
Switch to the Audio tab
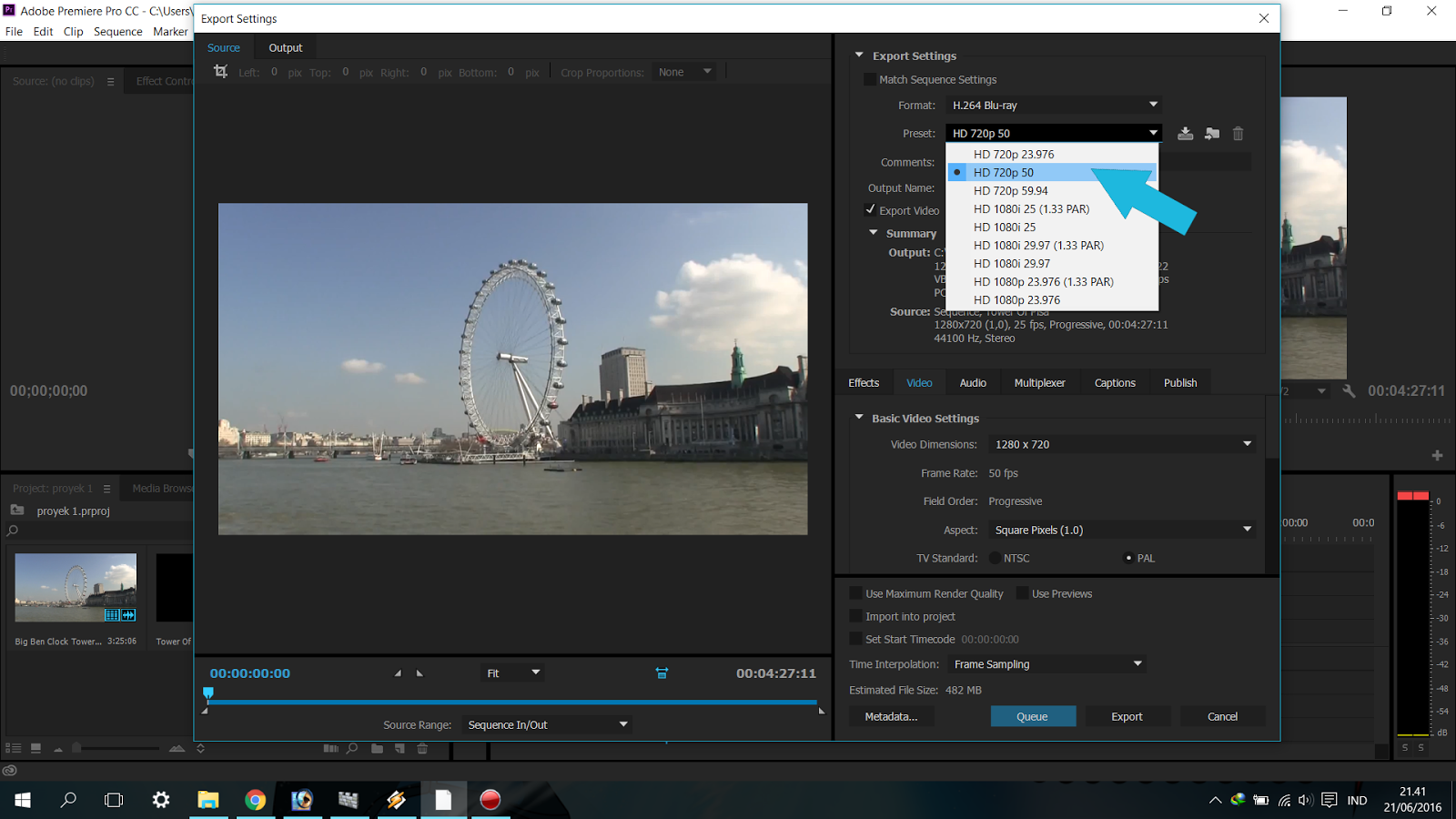973,383
